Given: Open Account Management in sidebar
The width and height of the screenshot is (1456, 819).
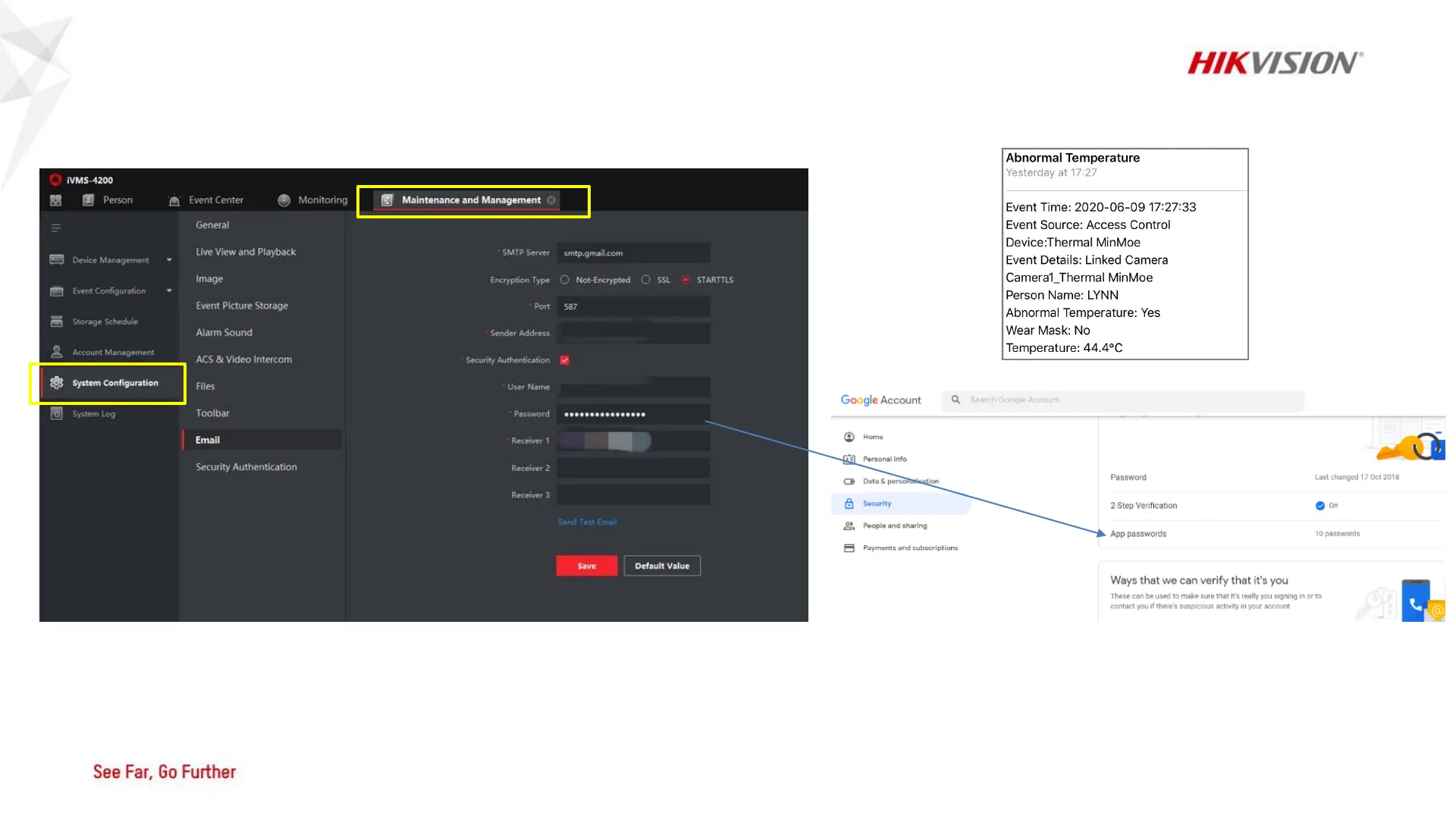Looking at the screenshot, I should tap(113, 352).
